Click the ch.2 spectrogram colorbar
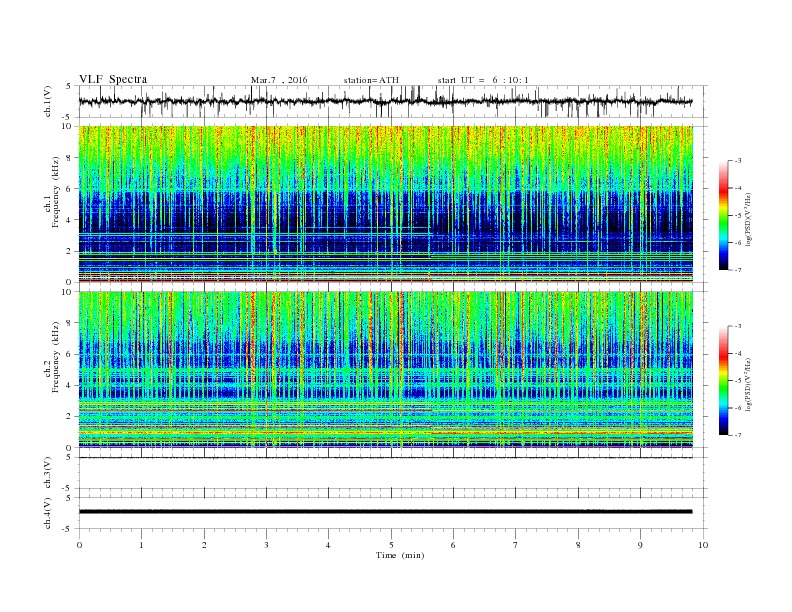Image resolution: width=792 pixels, height=612 pixels. (x=723, y=381)
